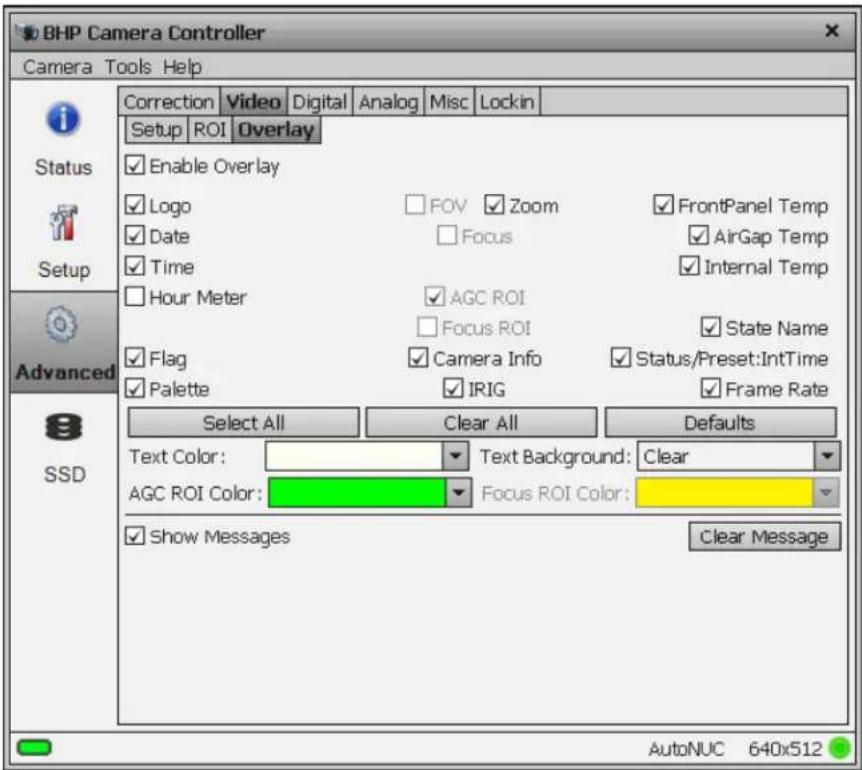Click the white Text Color swatch
Image resolution: width=862 pixels, height=770 pixels.
354,456
